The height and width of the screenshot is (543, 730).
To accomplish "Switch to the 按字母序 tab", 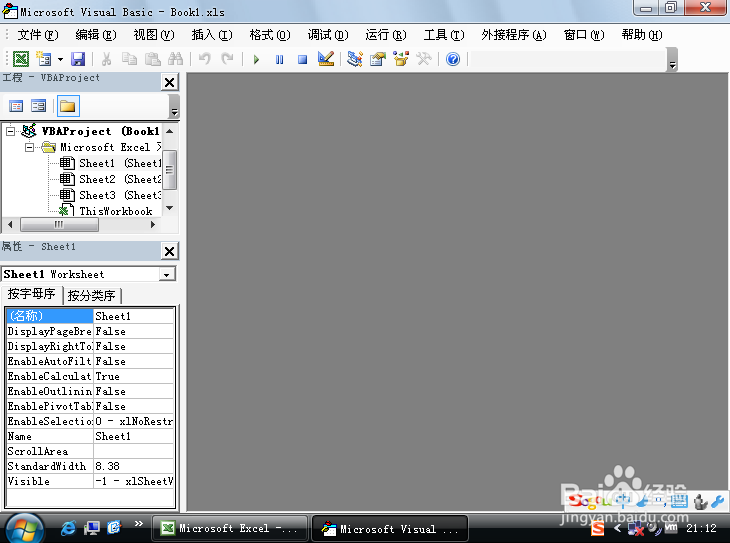I will coord(31,294).
